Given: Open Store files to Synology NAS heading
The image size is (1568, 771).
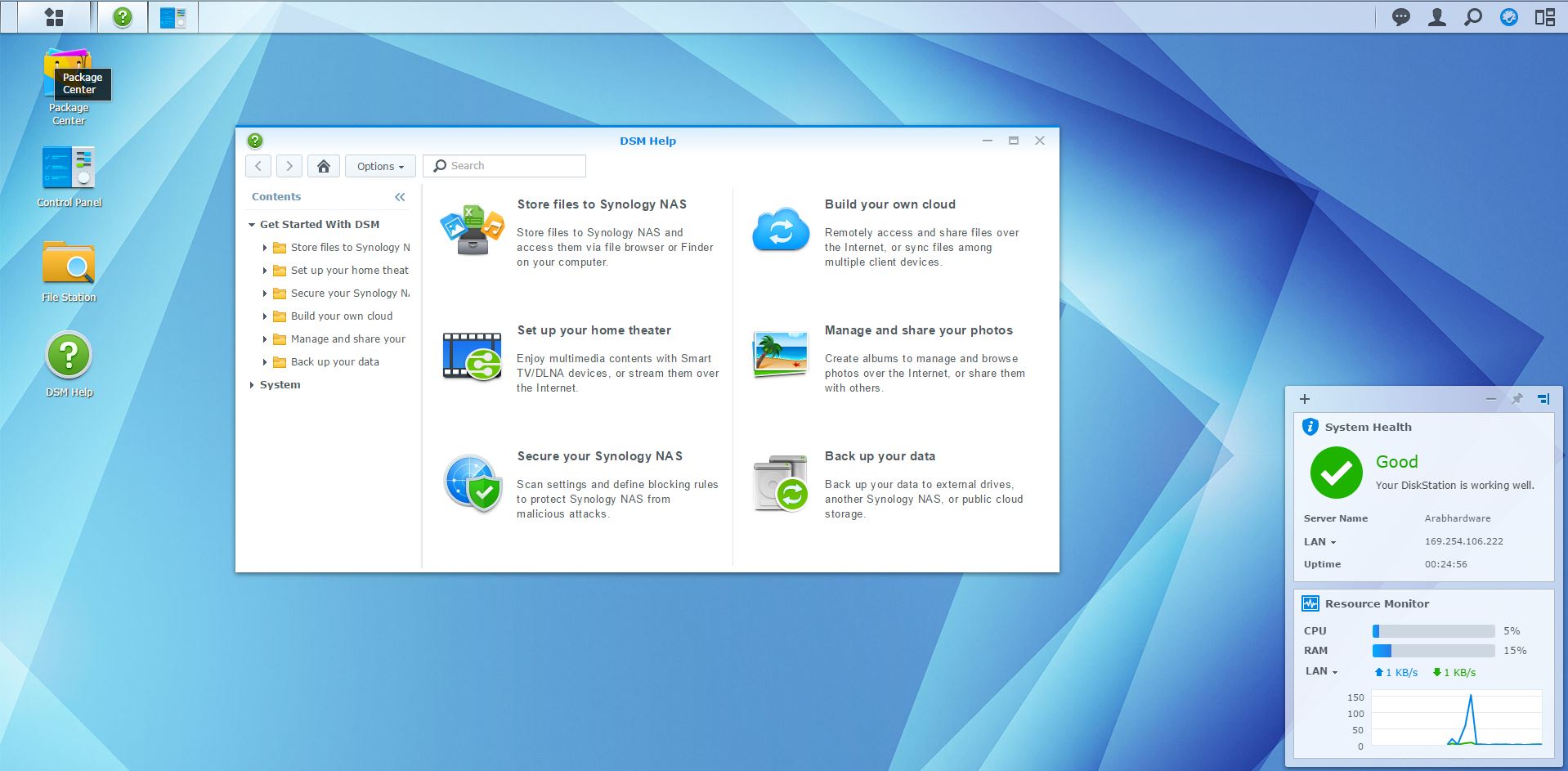Looking at the screenshot, I should pos(602,204).
